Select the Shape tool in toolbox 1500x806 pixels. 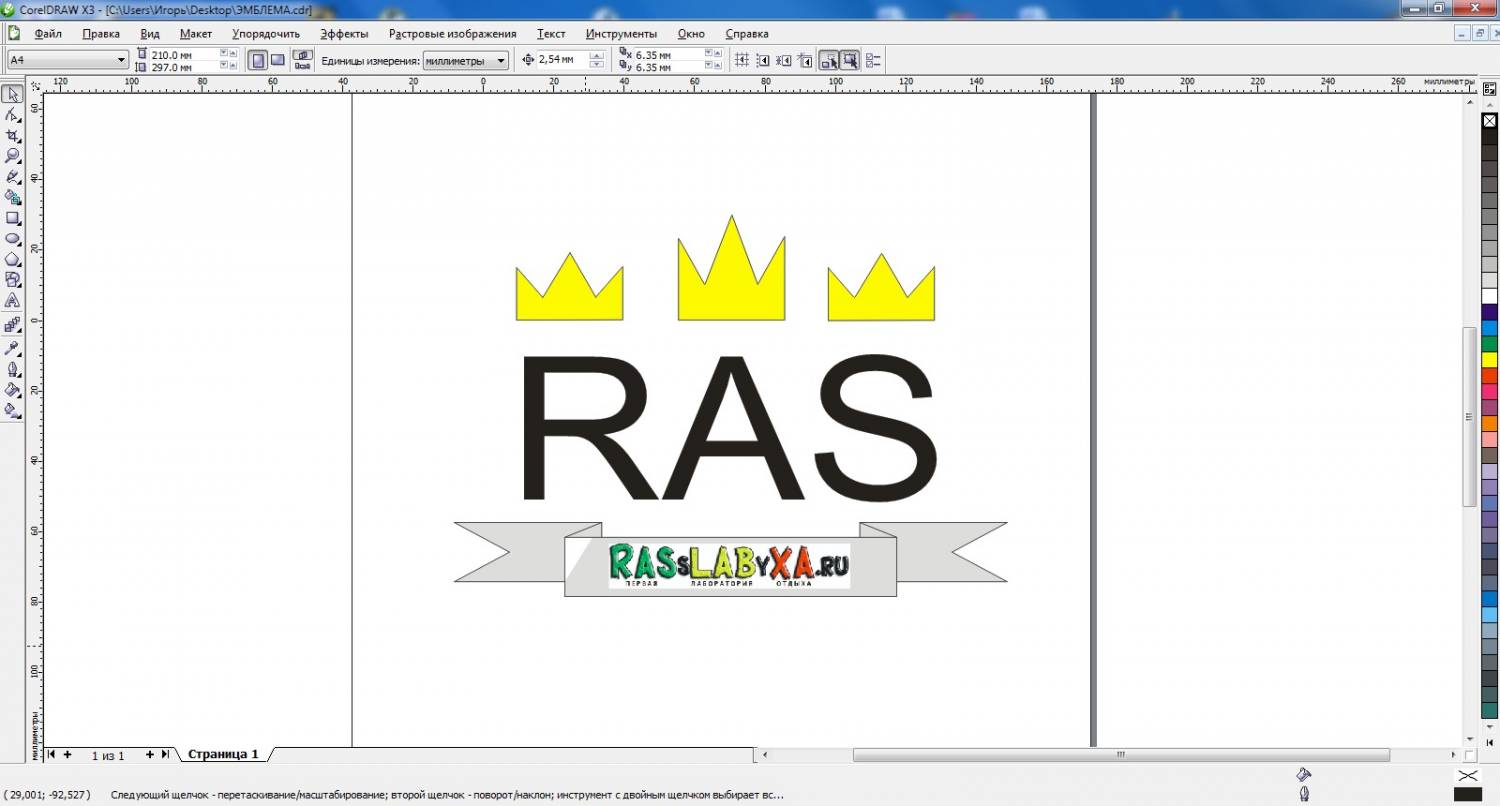tap(13, 115)
